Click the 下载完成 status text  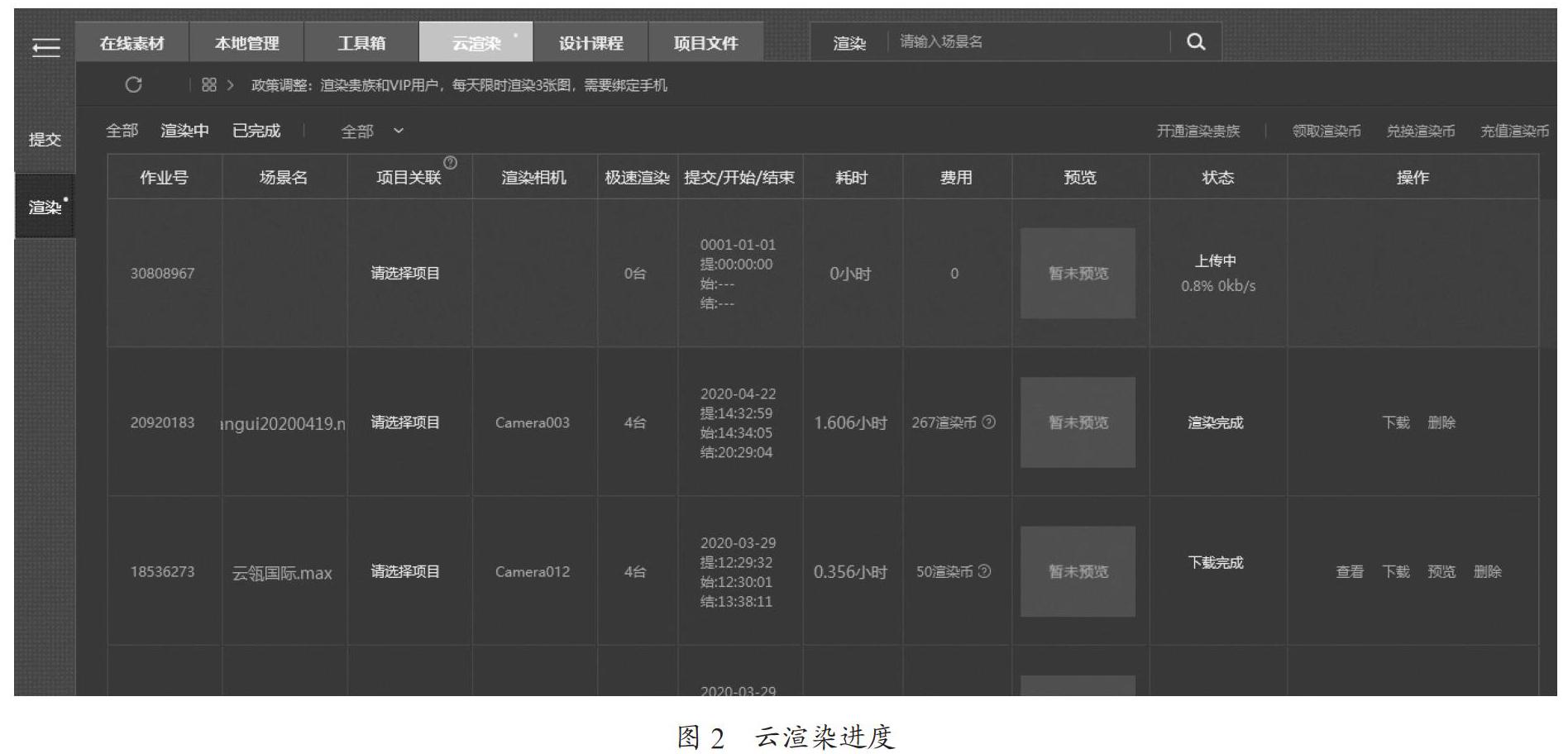click(x=1216, y=562)
